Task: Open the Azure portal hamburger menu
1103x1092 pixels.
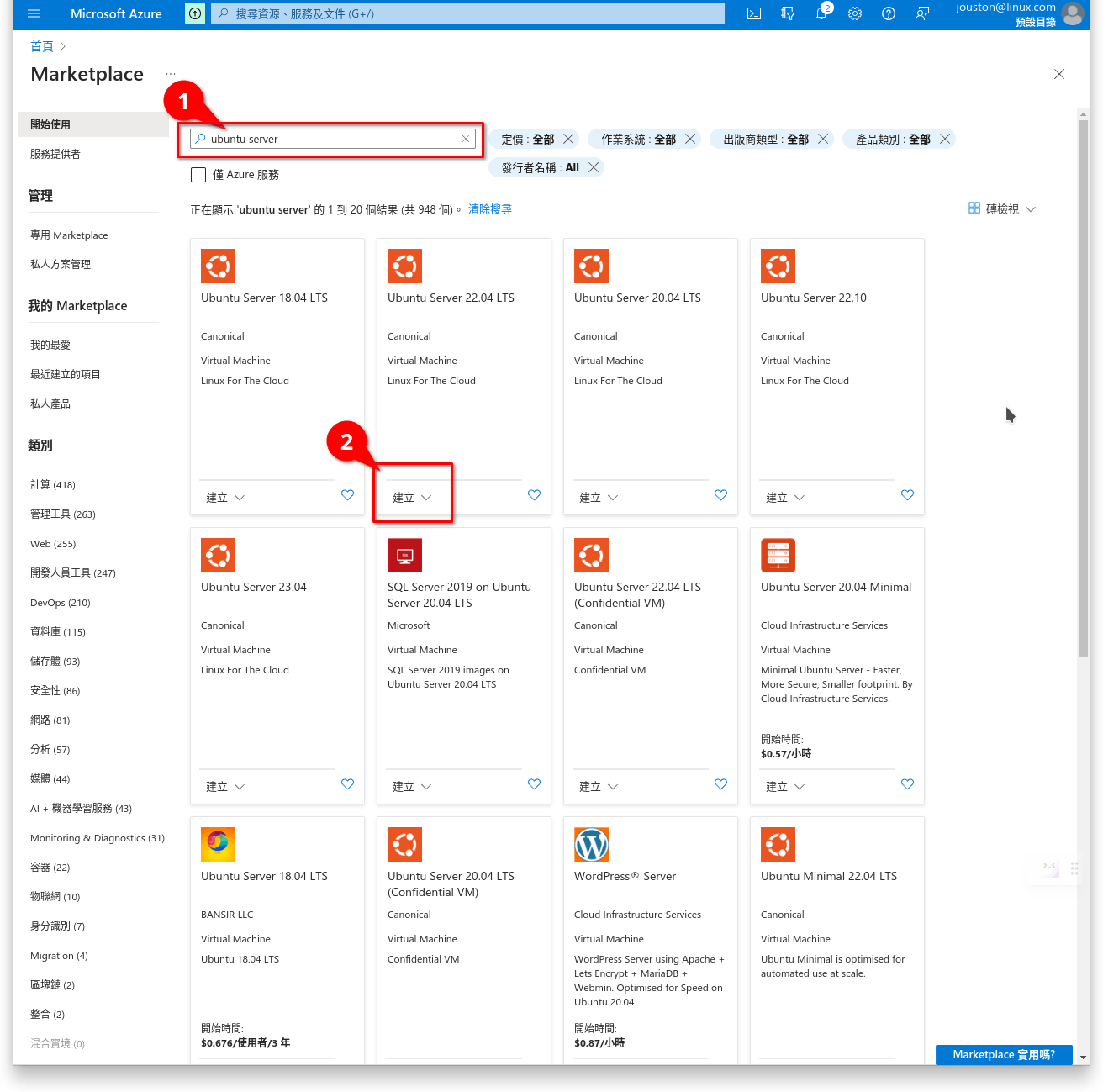Action: pyautogui.click(x=34, y=13)
